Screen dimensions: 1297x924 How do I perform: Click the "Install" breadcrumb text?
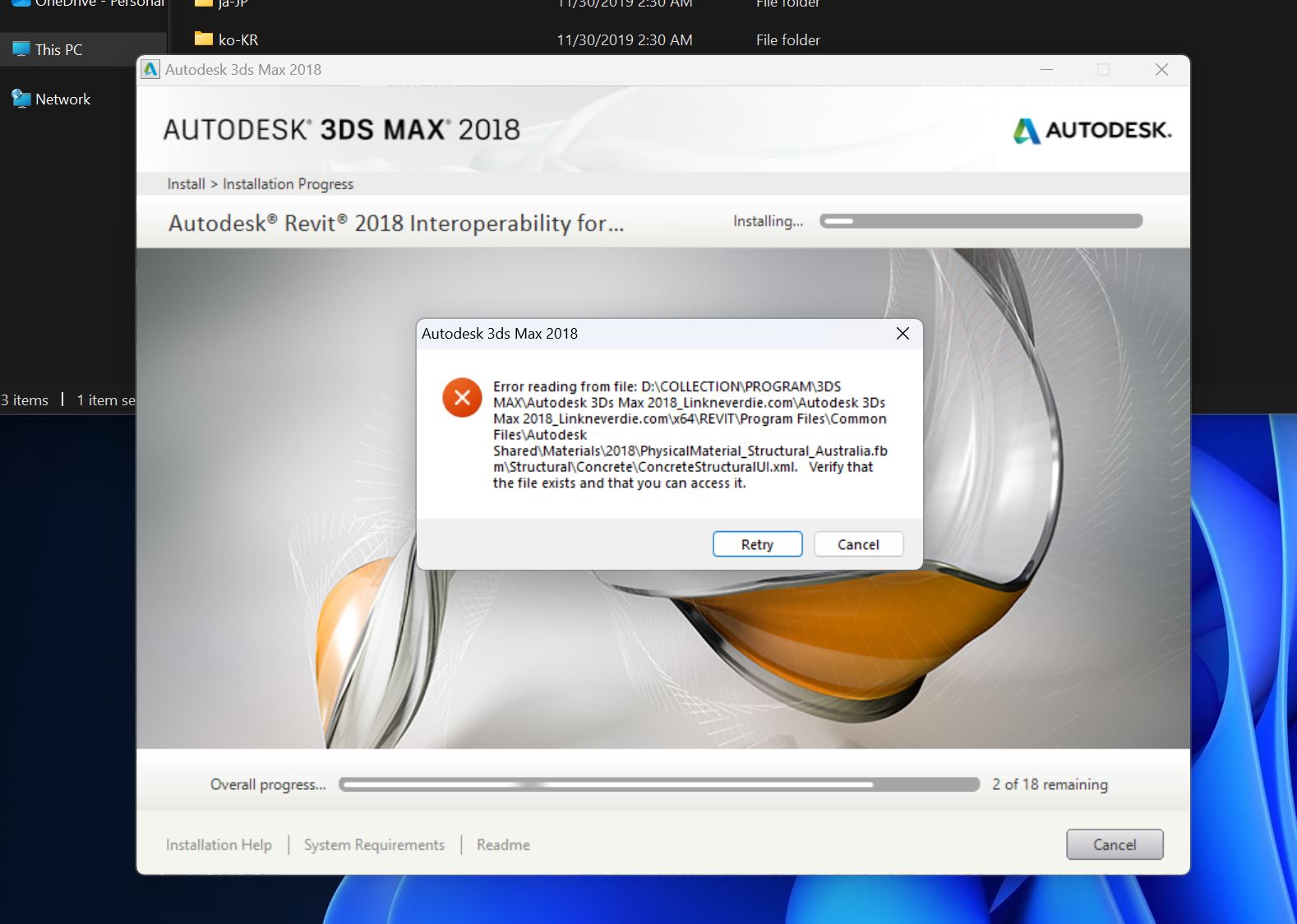[x=186, y=184]
